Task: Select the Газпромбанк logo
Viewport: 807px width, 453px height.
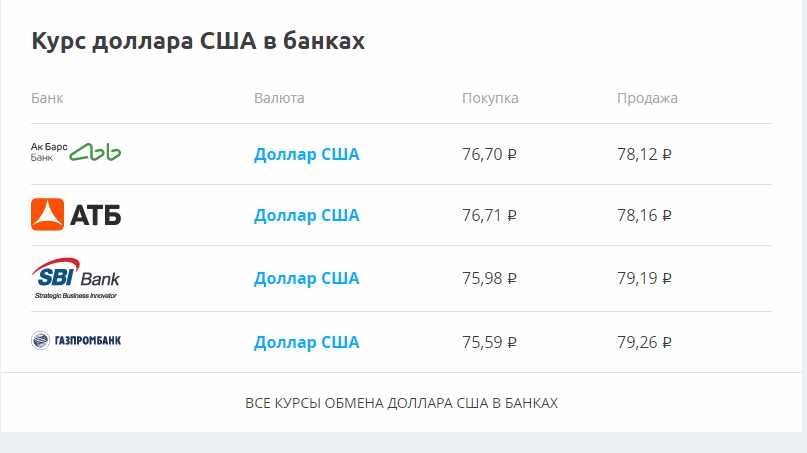Action: 76,340
